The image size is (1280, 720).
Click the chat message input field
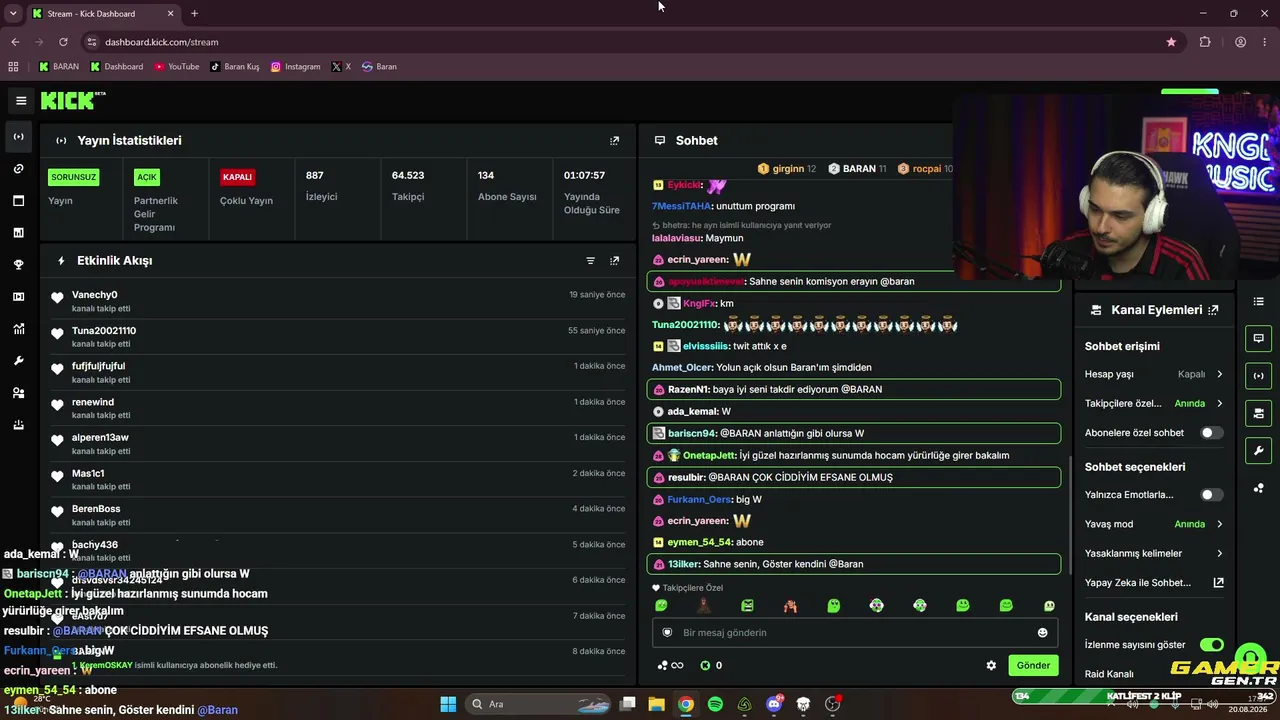click(x=853, y=633)
